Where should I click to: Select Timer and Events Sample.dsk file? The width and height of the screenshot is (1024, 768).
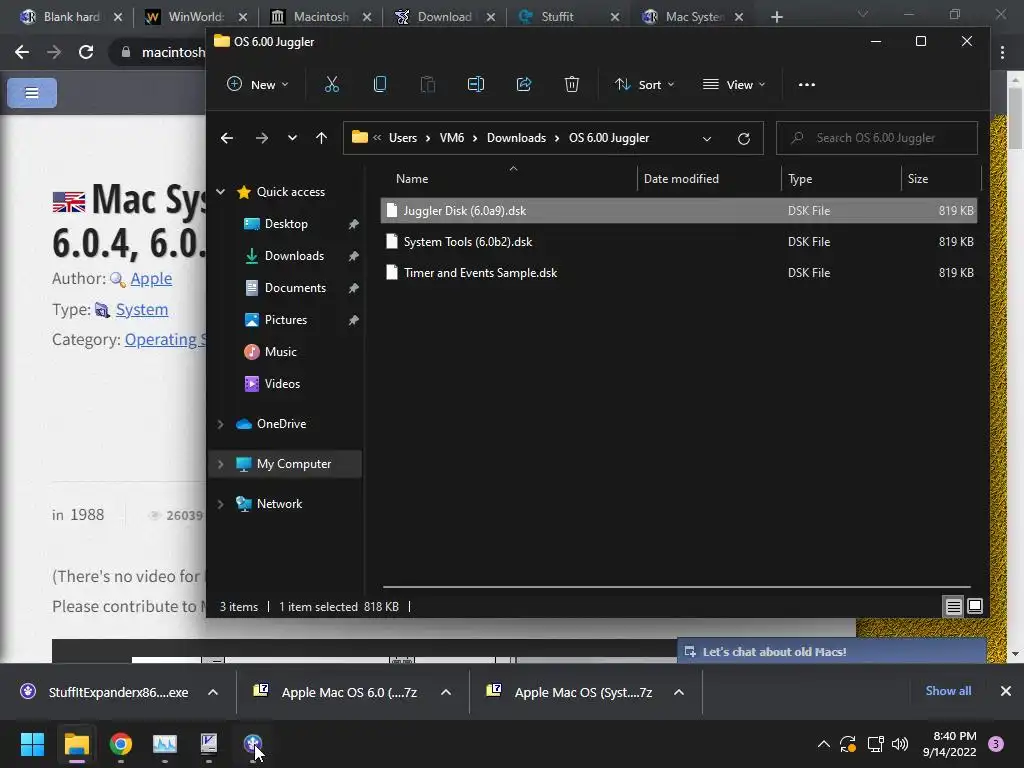[x=679, y=273]
